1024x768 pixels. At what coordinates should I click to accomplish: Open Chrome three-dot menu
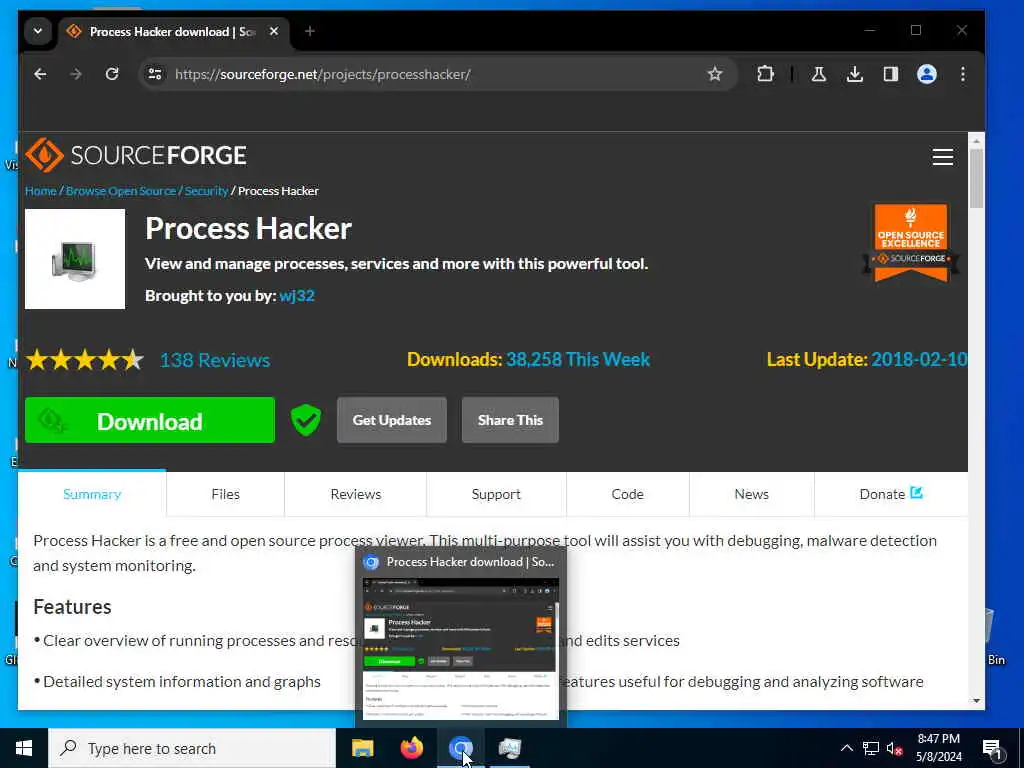tap(963, 74)
